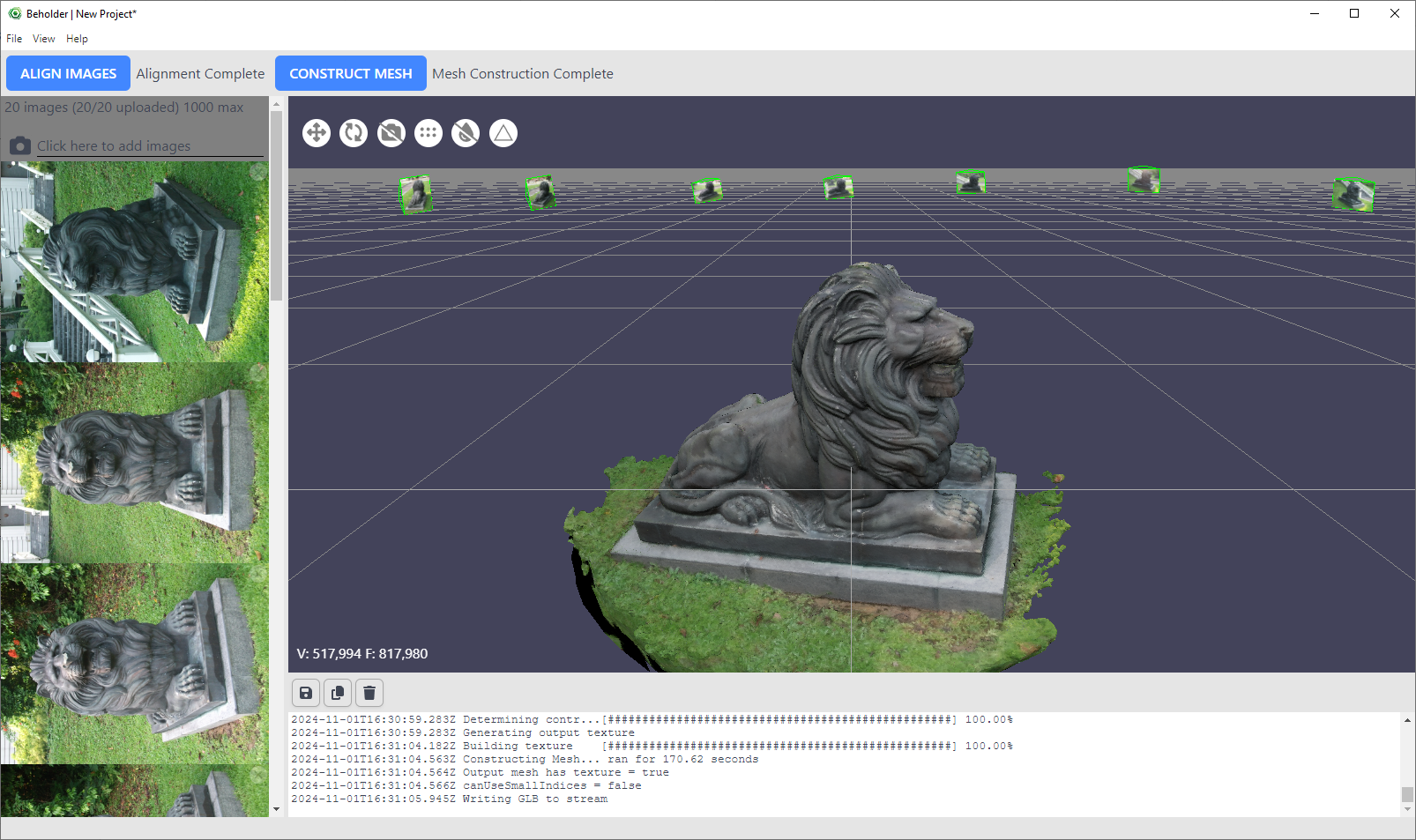Click the ALIGN IMAGES button
Screen dimensions: 1416x840
pos(68,73)
